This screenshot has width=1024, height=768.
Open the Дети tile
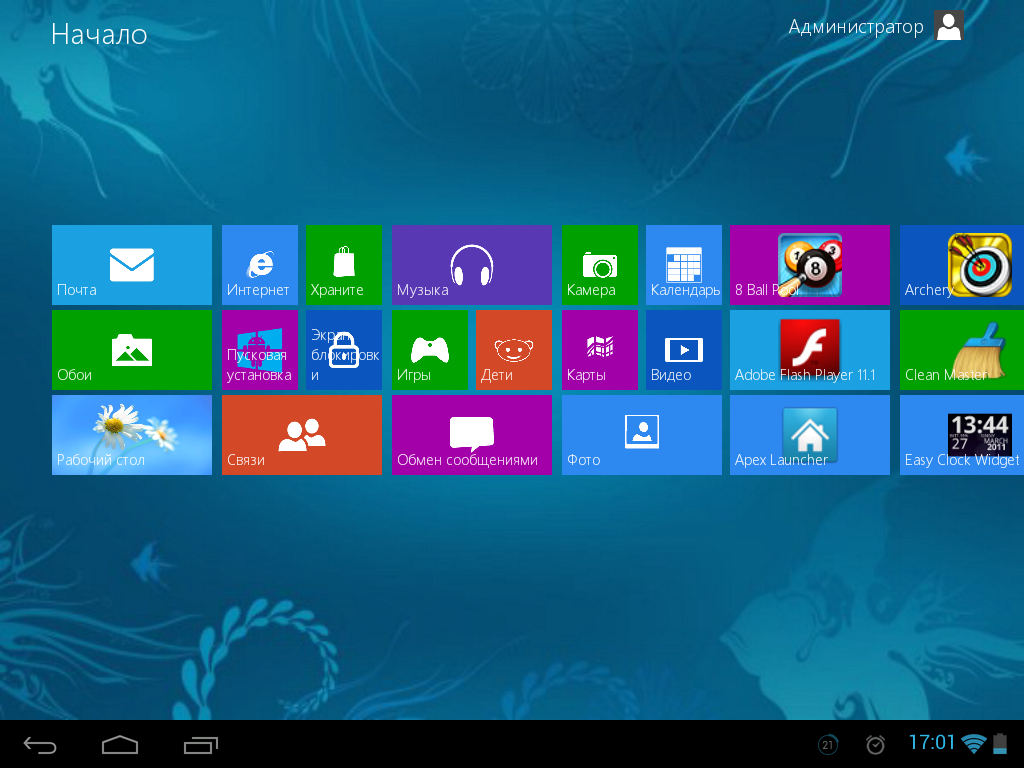pyautogui.click(x=514, y=350)
